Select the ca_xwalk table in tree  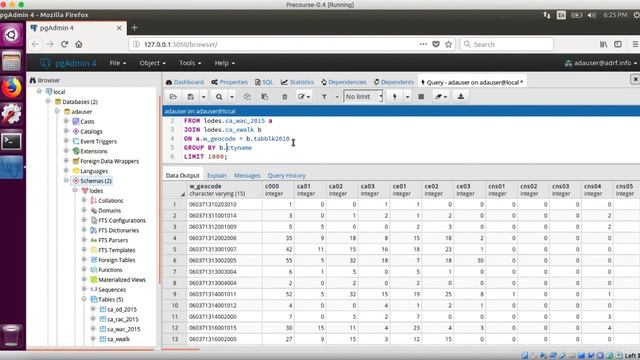[118, 339]
